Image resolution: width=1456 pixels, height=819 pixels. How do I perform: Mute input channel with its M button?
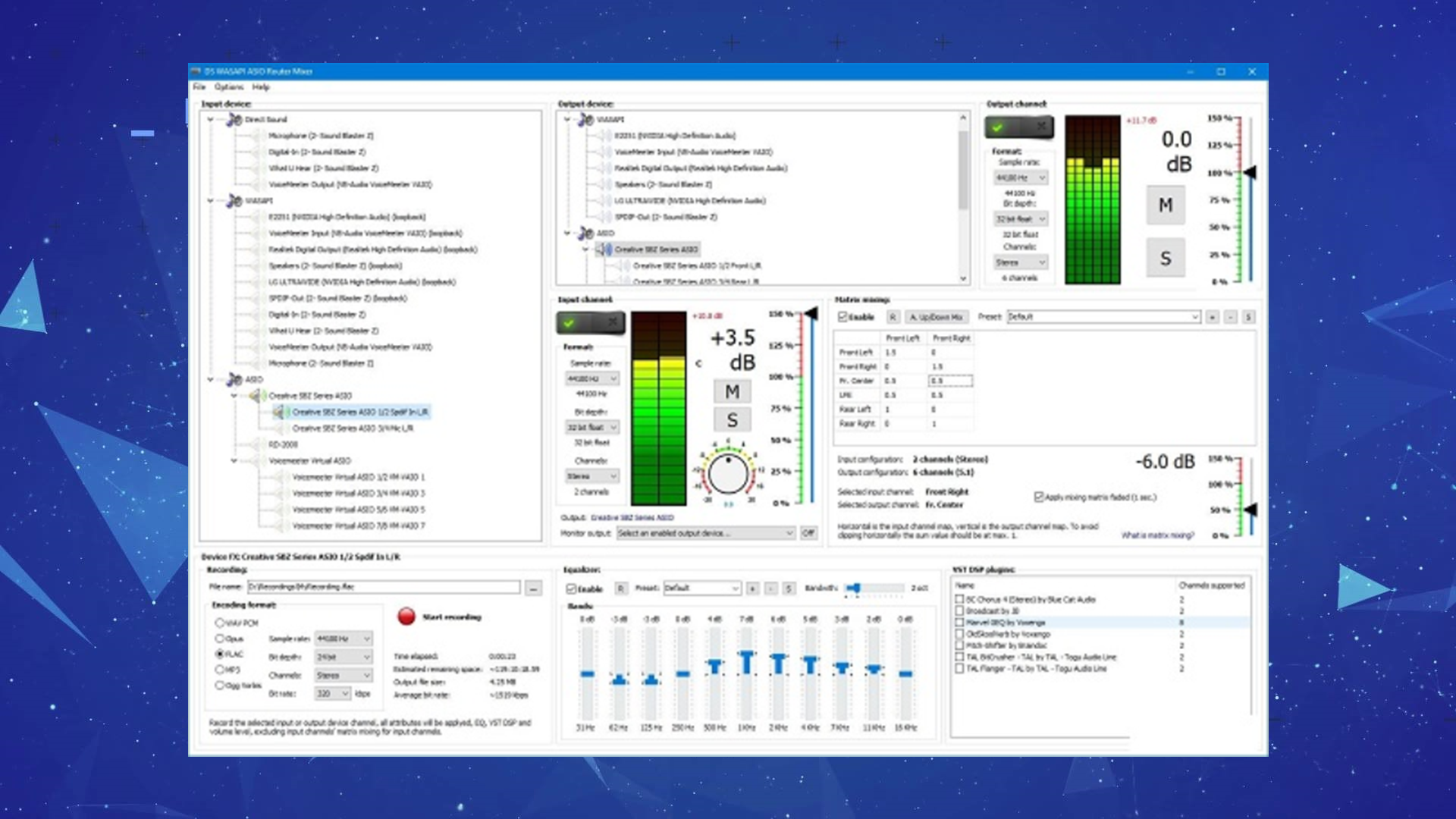tap(732, 391)
